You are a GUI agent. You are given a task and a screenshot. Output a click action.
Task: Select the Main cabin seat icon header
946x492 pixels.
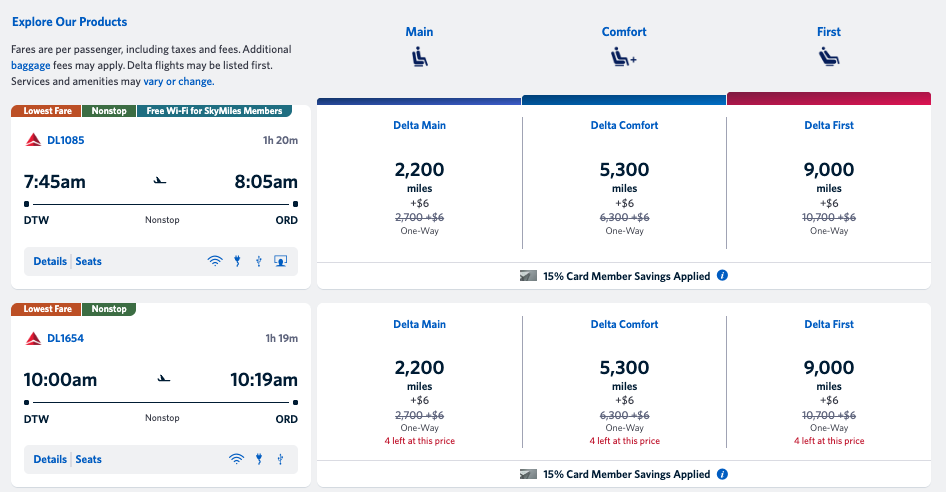tap(419, 57)
